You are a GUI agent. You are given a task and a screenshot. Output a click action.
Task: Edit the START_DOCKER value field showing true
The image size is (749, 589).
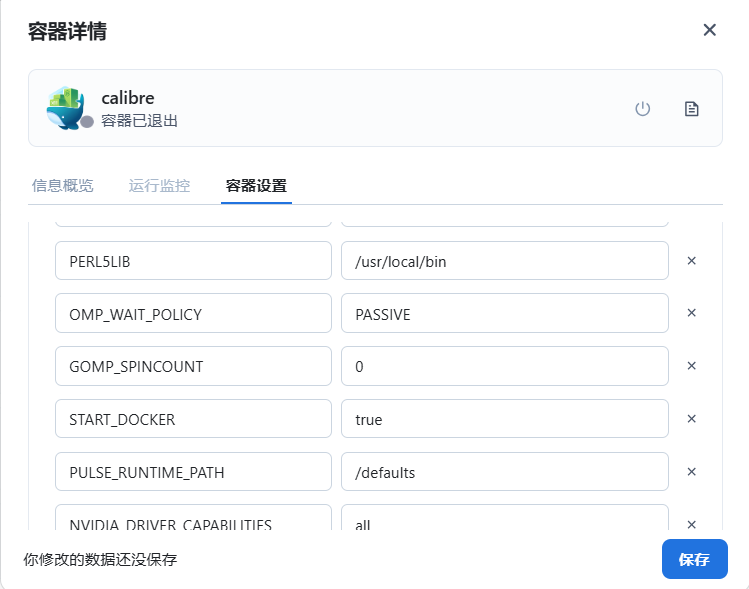click(x=505, y=419)
